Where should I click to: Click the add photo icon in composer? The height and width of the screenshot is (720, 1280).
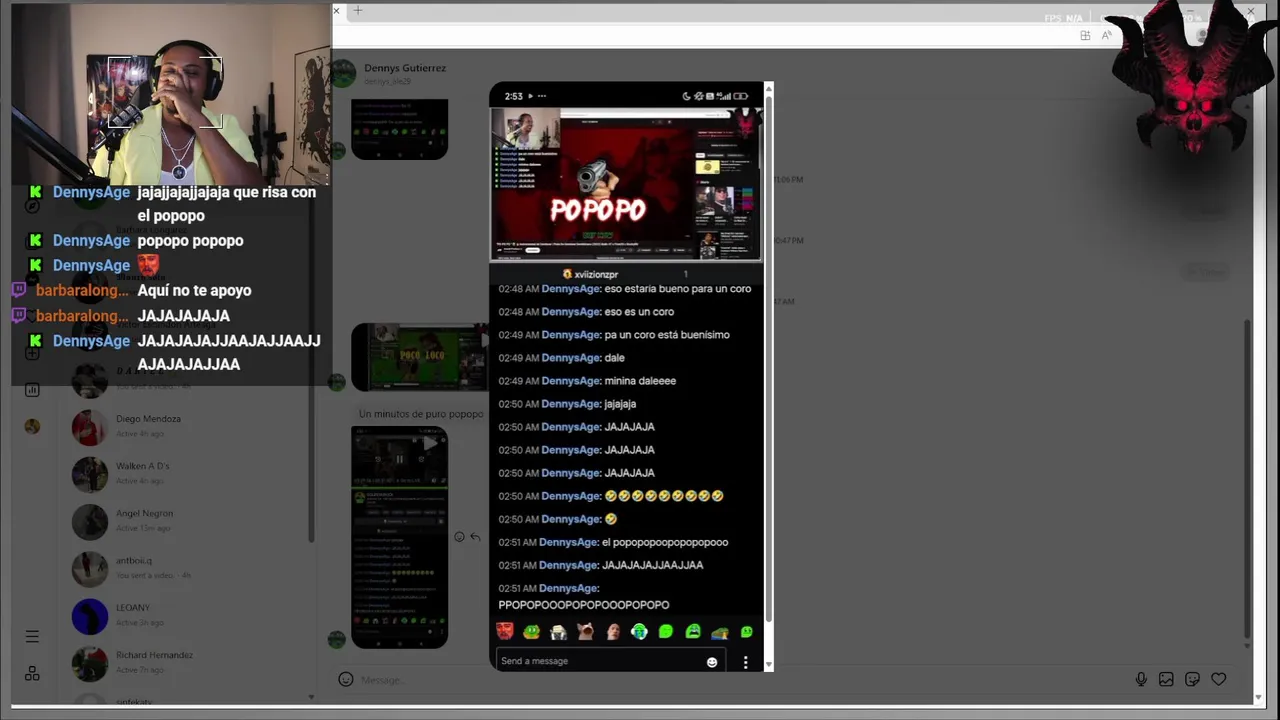(x=1166, y=679)
